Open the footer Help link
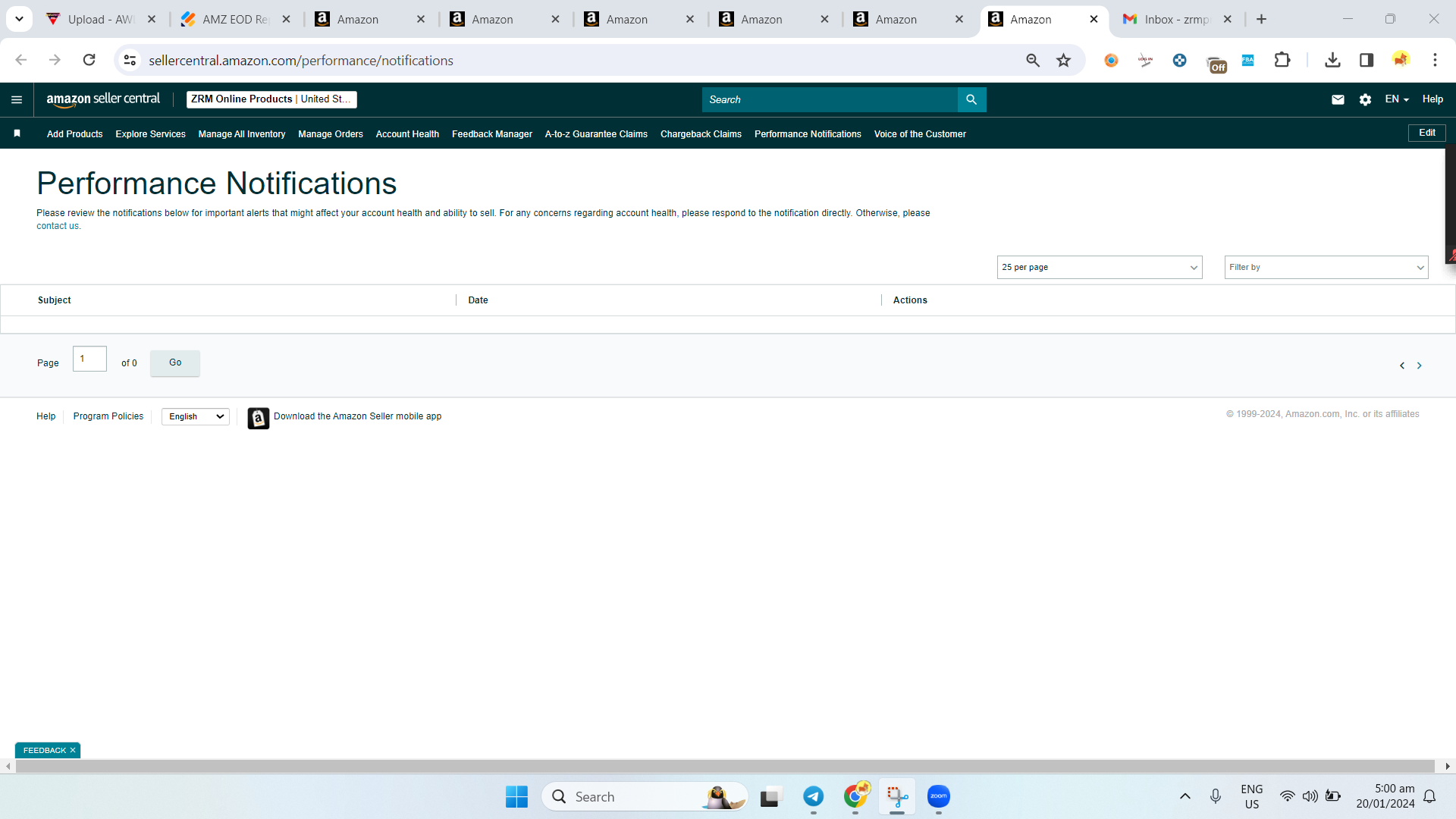Screen dimensions: 1456x819 46,416
